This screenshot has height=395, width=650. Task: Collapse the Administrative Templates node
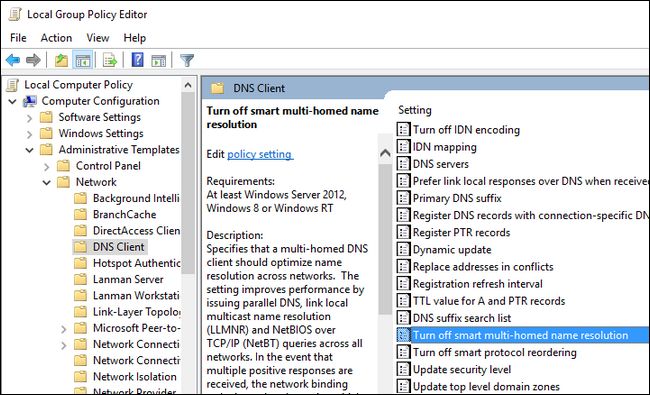coord(29,150)
